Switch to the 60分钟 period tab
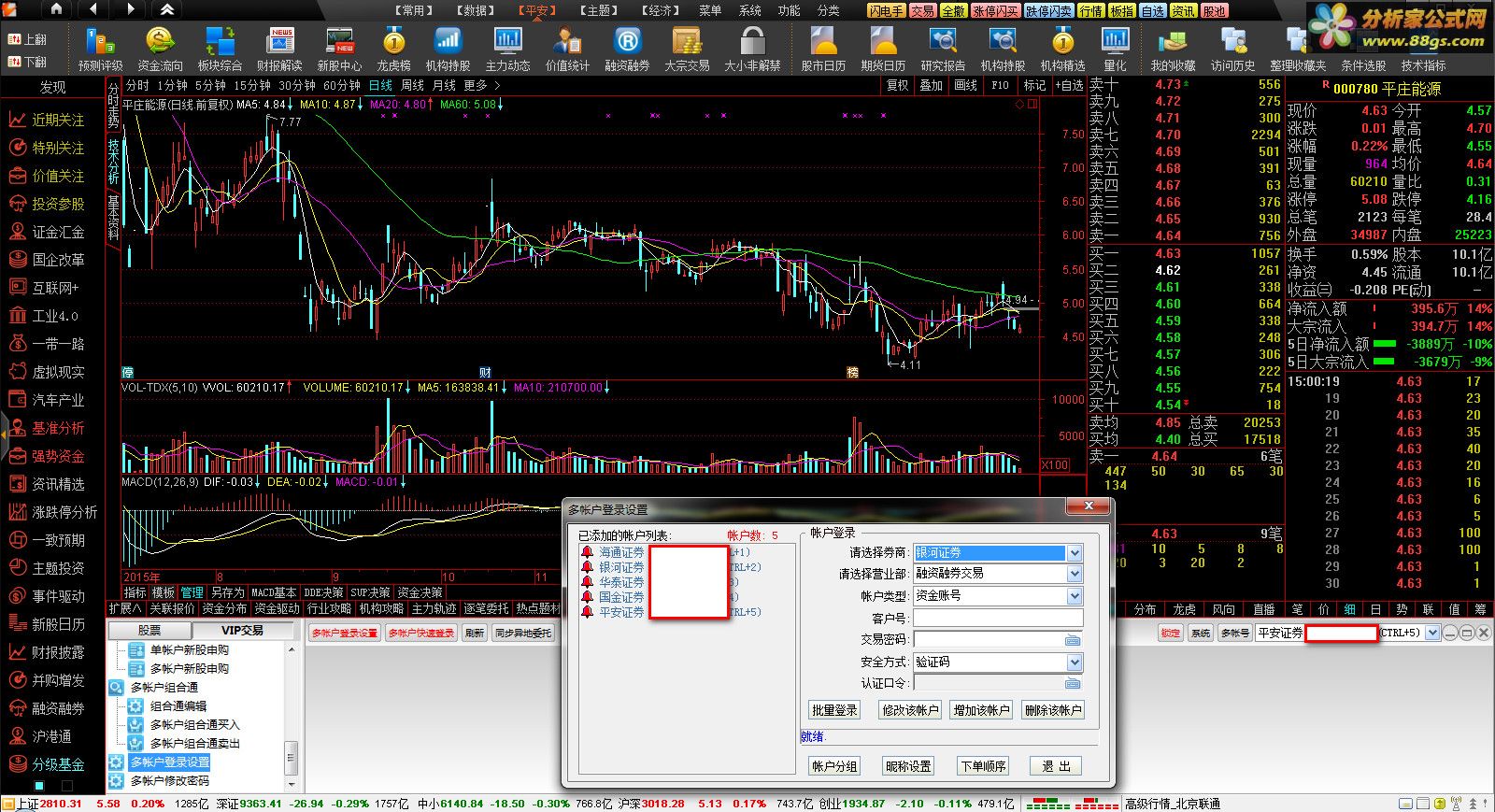Viewport: 1495px width, 812px height. pyautogui.click(x=342, y=85)
